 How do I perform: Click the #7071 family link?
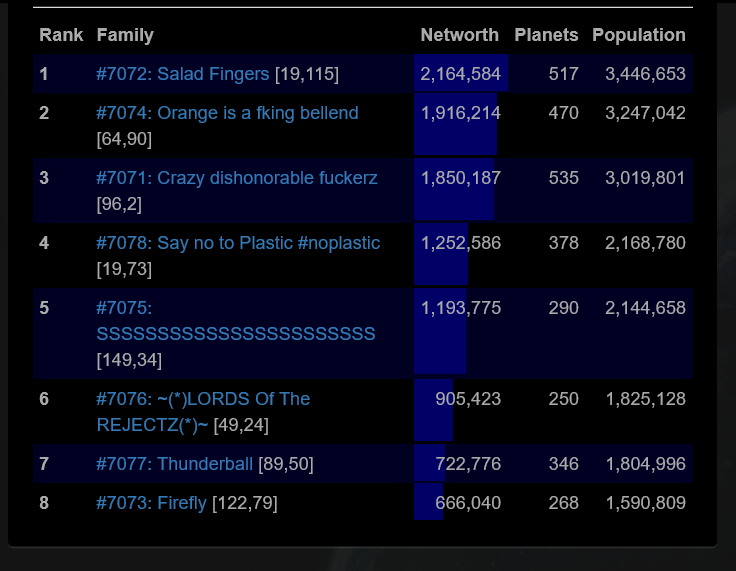(x=237, y=178)
